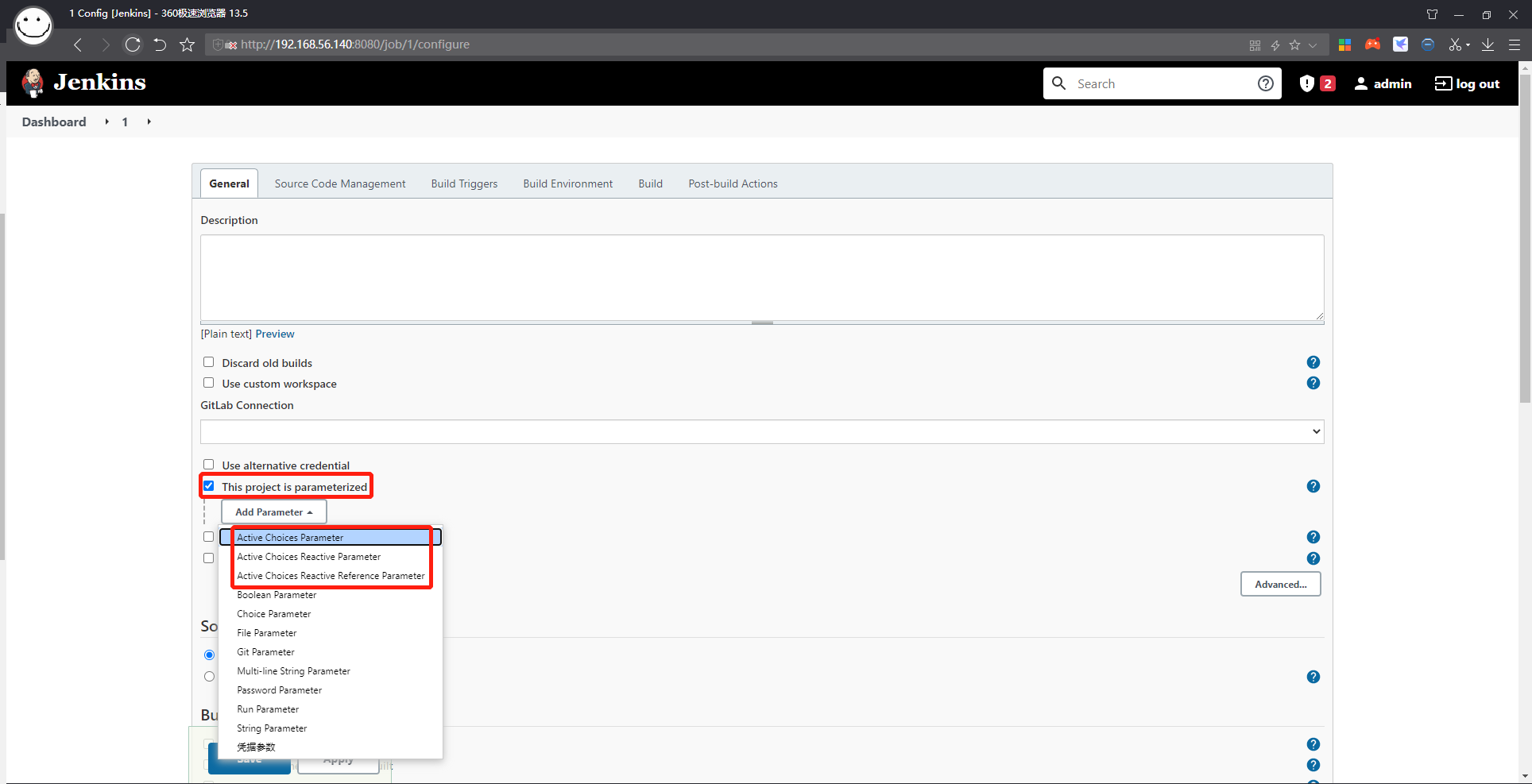Image resolution: width=1532 pixels, height=784 pixels.
Task: Click the browser skin shirt icon
Action: (x=1432, y=14)
